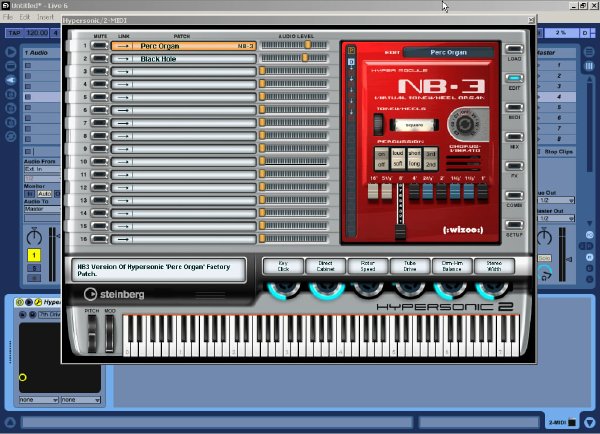600x434 pixels.
Task: Click the Direct Cabinet hyper knob label
Action: 325,266
